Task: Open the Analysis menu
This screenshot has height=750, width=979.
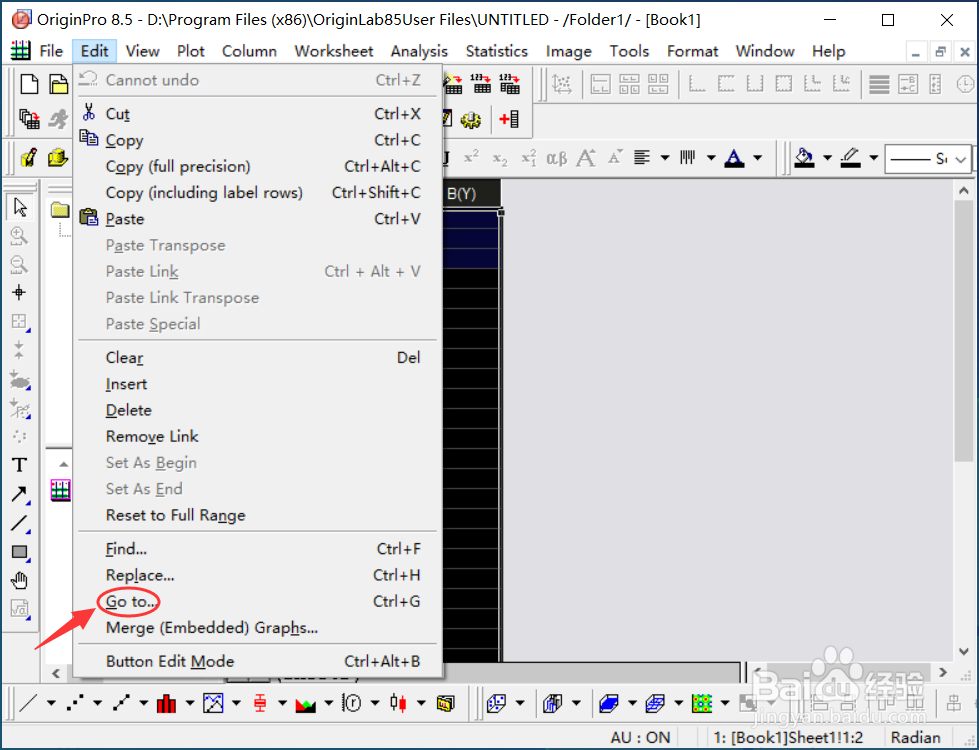Action: 419,51
